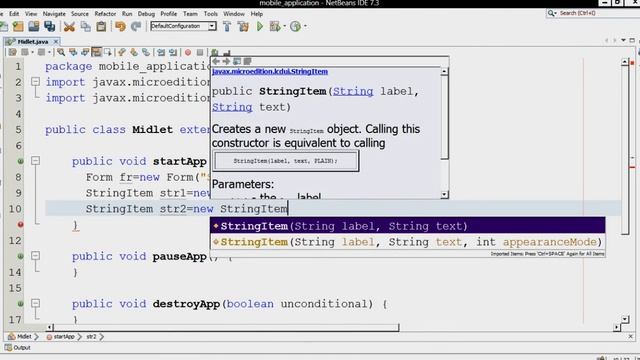Click the Previous Bookmark icon
Screen dimensions: 640x360
122,52
